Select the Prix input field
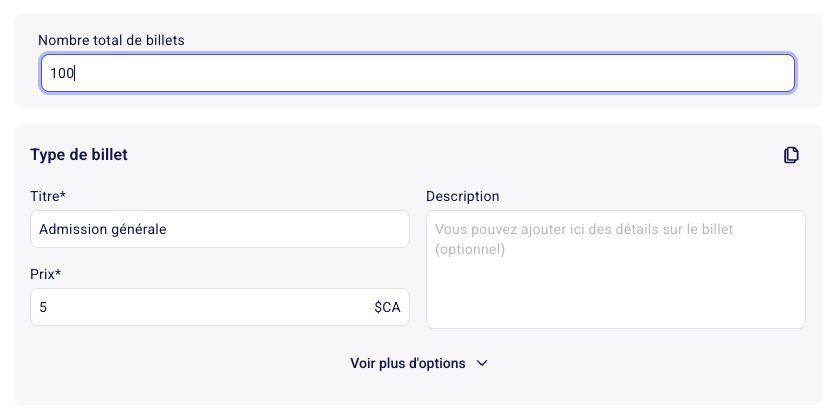Viewport: 835px width, 414px height. (220, 307)
